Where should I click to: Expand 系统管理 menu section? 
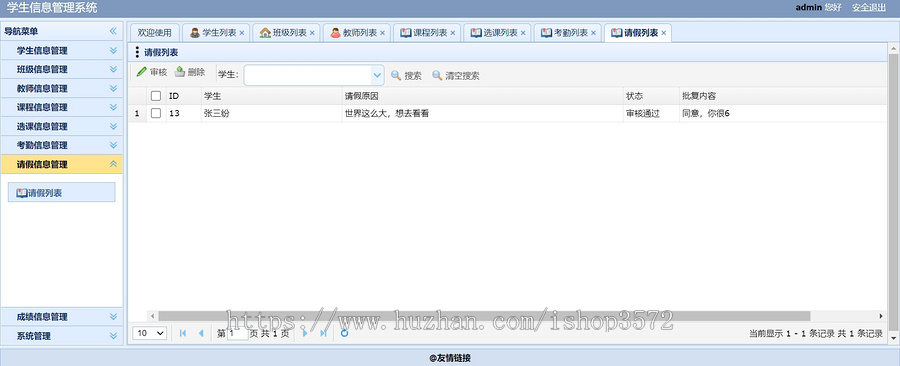point(113,336)
